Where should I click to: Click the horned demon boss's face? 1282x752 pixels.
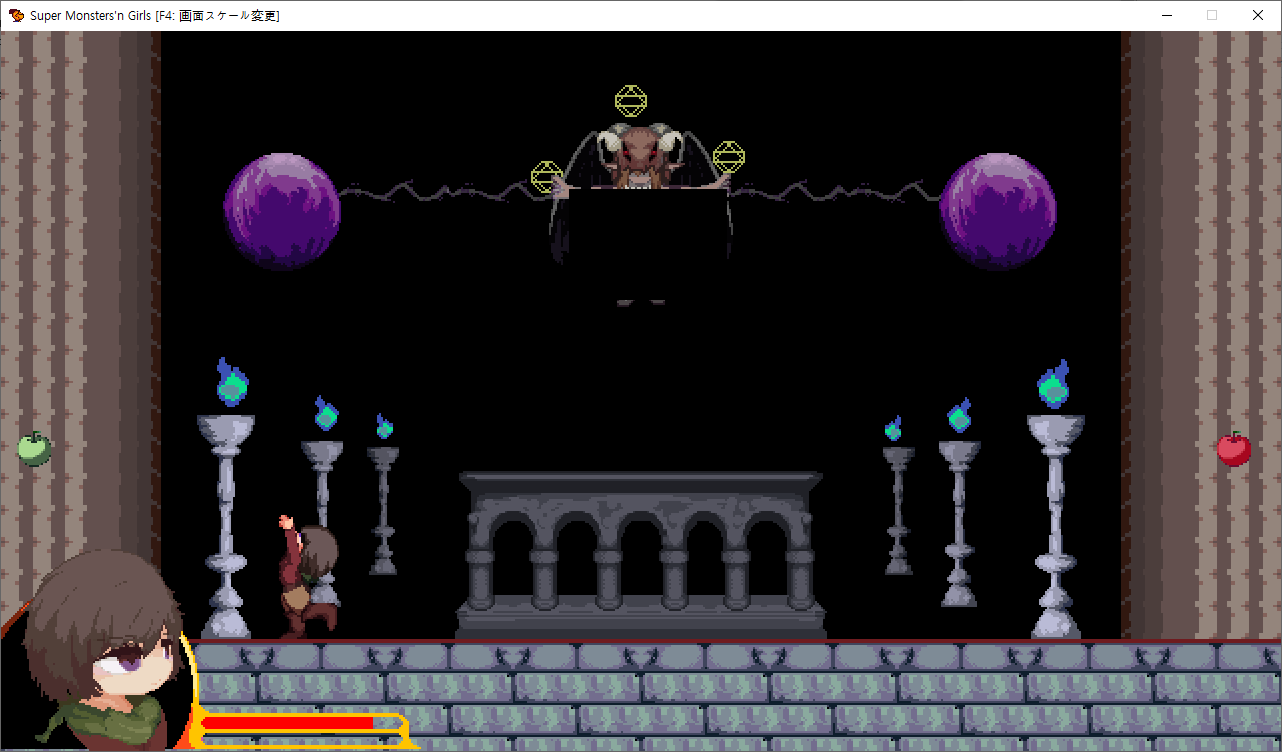coord(639,156)
